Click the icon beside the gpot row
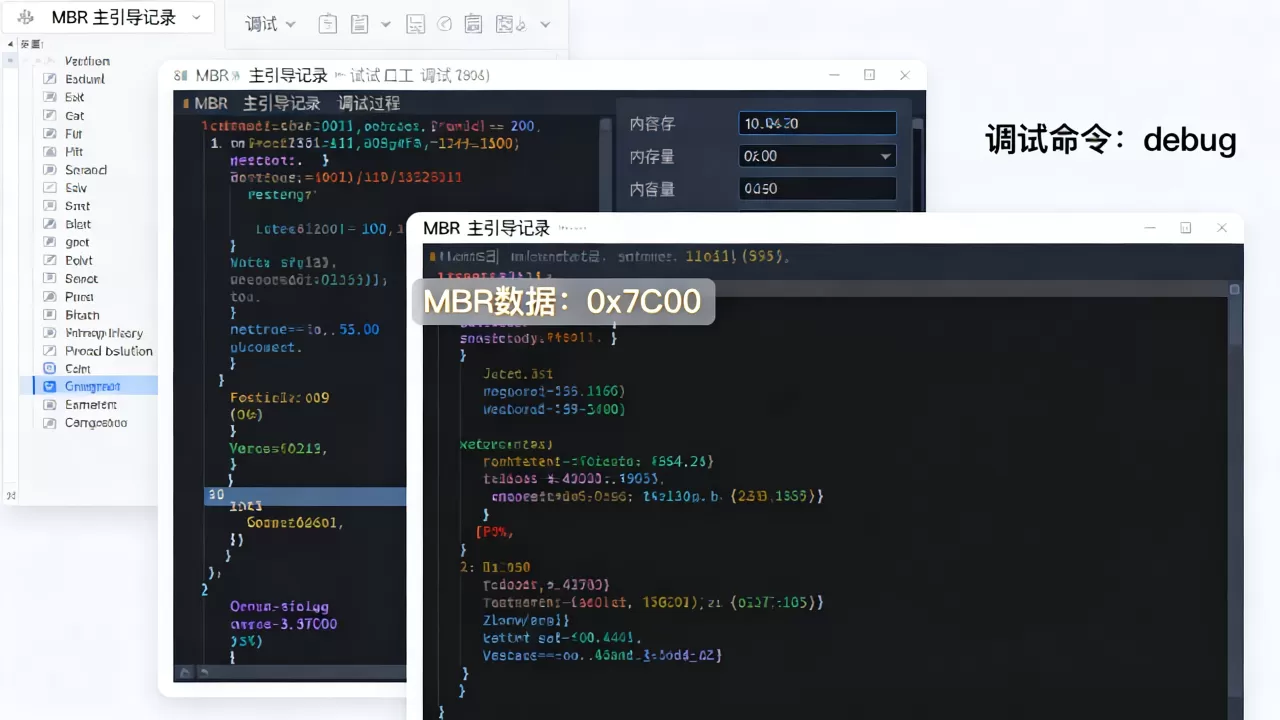The image size is (1280, 720). [49, 242]
